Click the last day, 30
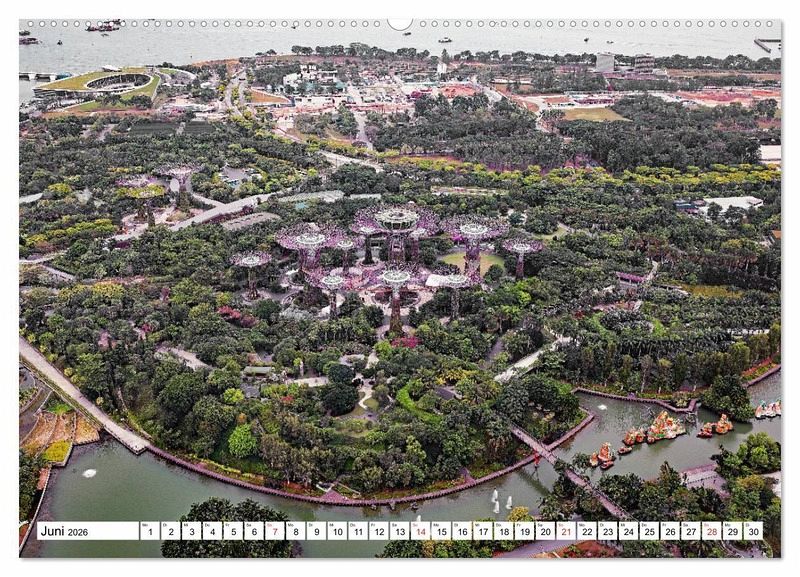Image resolution: width=800 pixels, height=577 pixels. (x=753, y=532)
